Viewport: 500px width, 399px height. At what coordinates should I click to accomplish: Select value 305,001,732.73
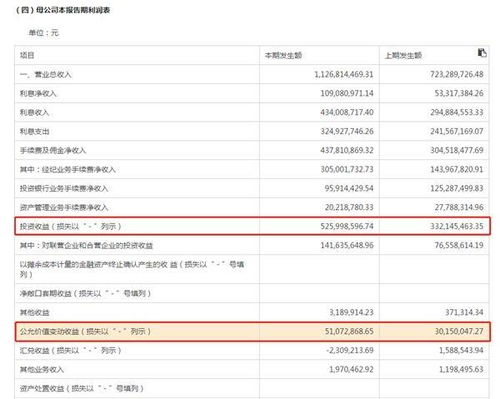click(x=347, y=169)
